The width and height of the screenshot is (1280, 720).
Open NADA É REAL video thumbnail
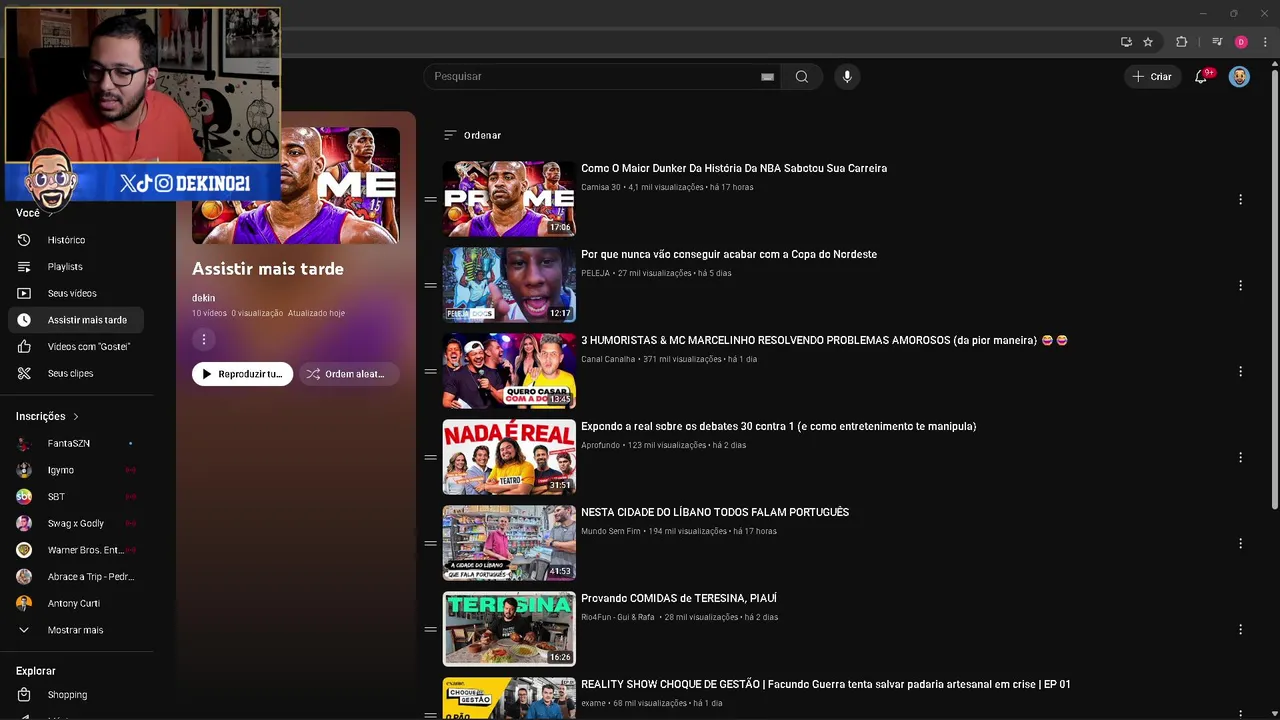(x=509, y=457)
